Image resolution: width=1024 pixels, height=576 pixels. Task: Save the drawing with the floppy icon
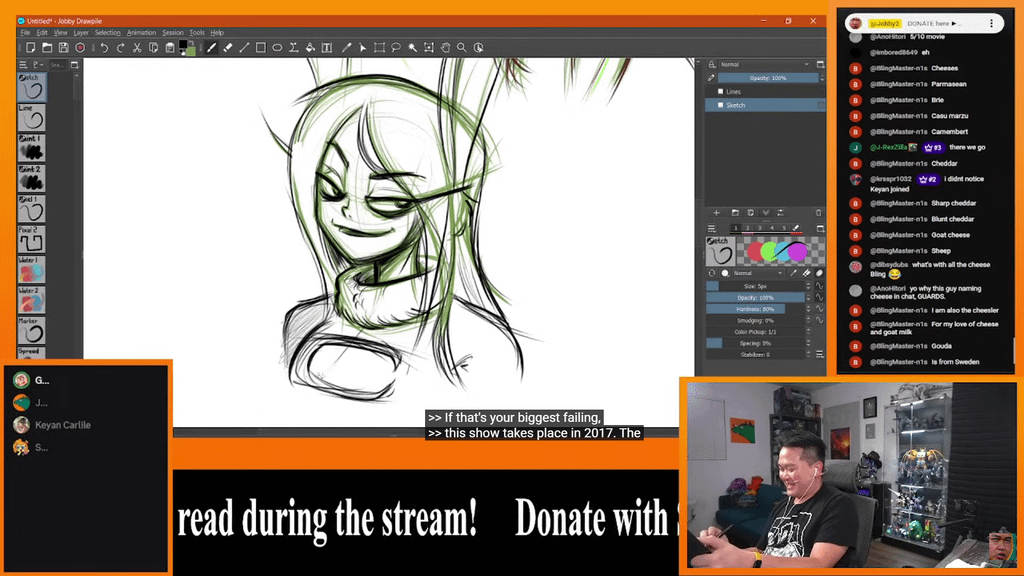tap(63, 48)
